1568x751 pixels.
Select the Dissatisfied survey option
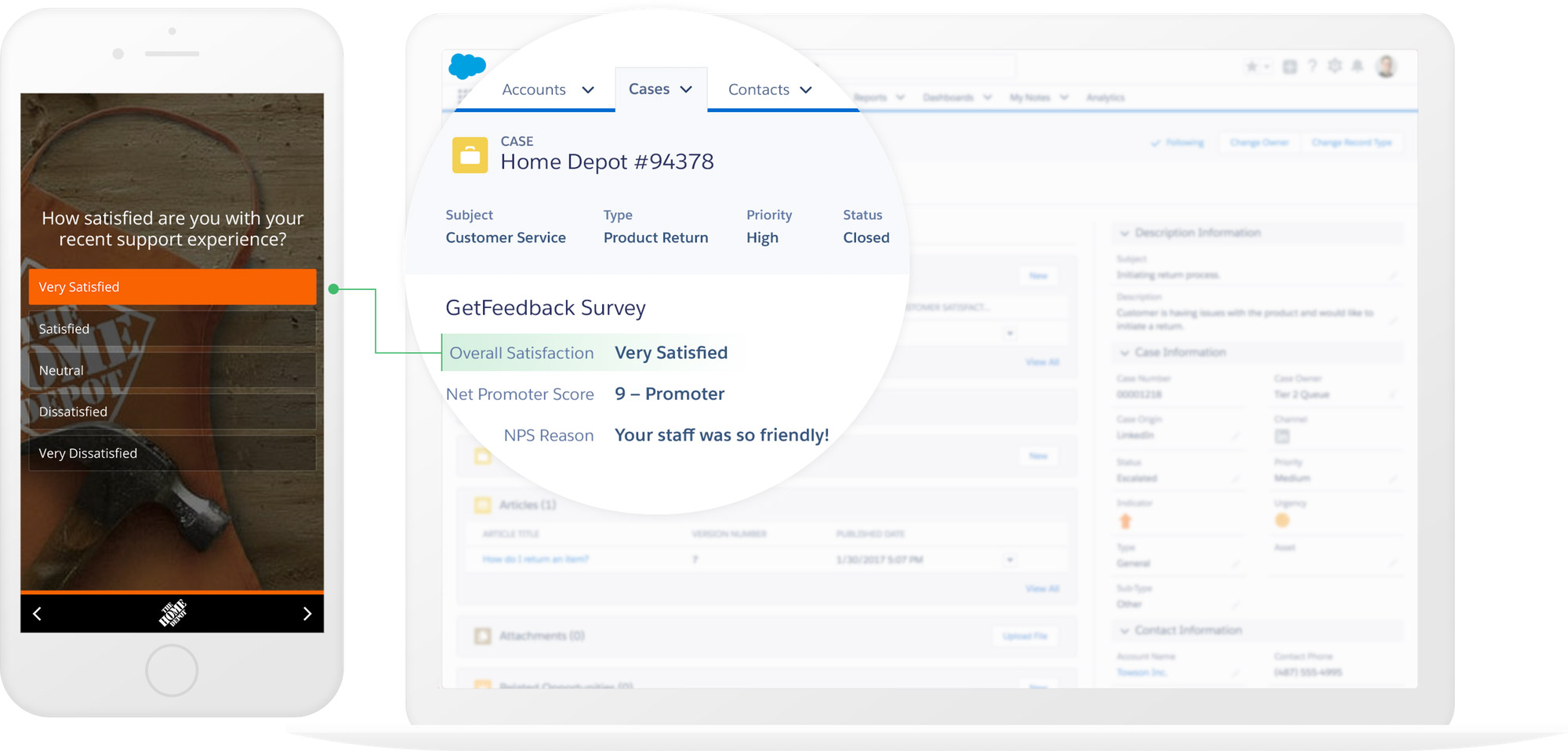[172, 412]
